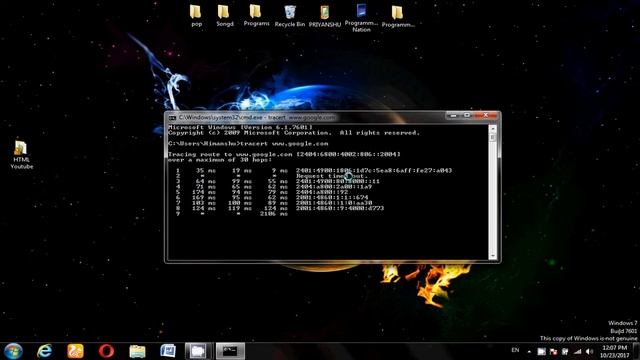
Task: Open Windows Explorer from the taskbar
Action: [137, 351]
